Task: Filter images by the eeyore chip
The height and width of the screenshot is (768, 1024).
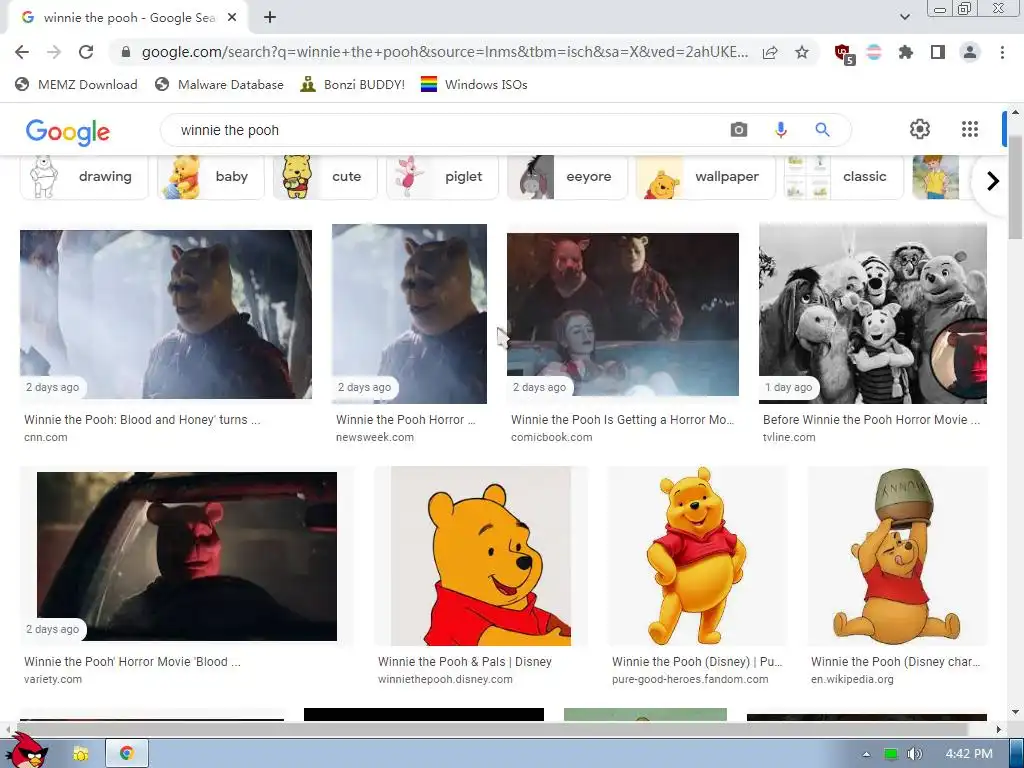Action: pyautogui.click(x=567, y=177)
